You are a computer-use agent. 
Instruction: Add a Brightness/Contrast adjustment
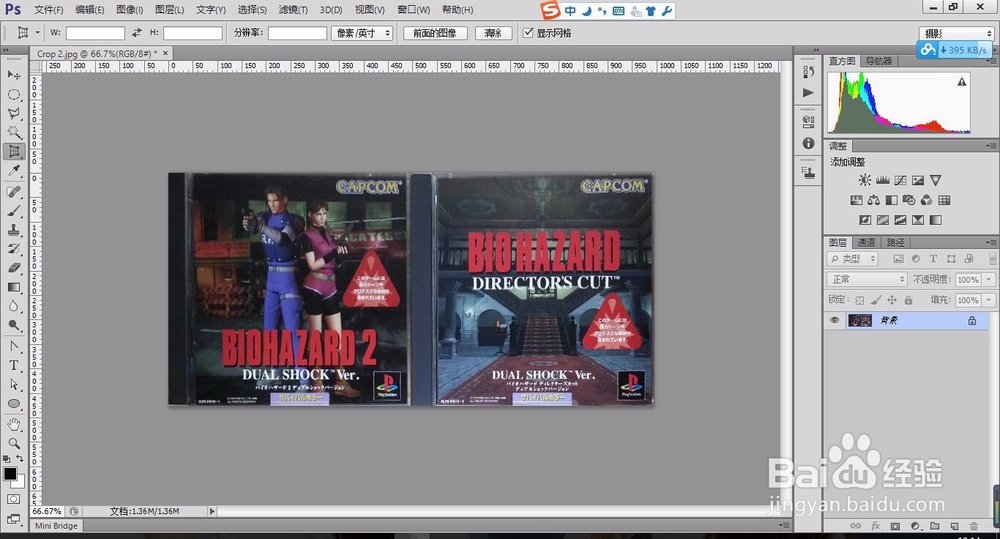(865, 181)
